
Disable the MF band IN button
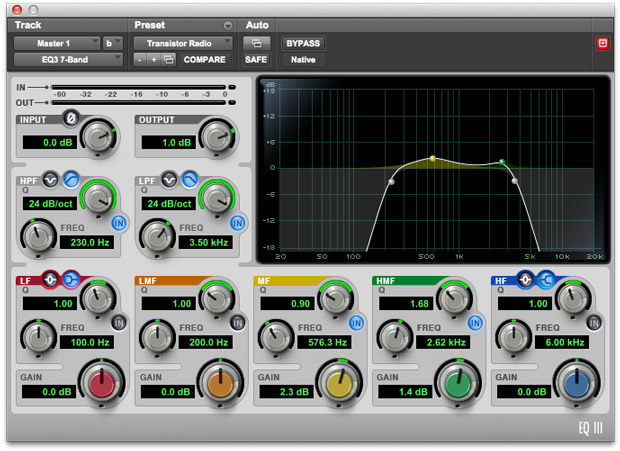pyautogui.click(x=356, y=323)
